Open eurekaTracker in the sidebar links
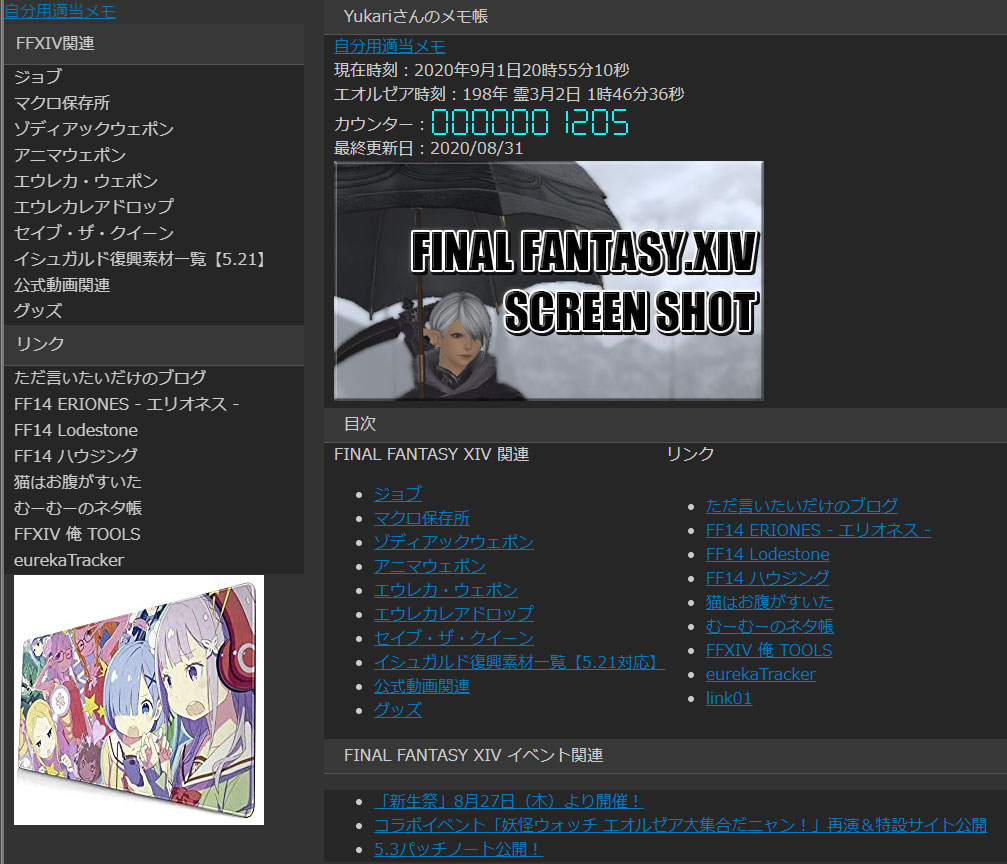The image size is (1007, 864). [69, 560]
